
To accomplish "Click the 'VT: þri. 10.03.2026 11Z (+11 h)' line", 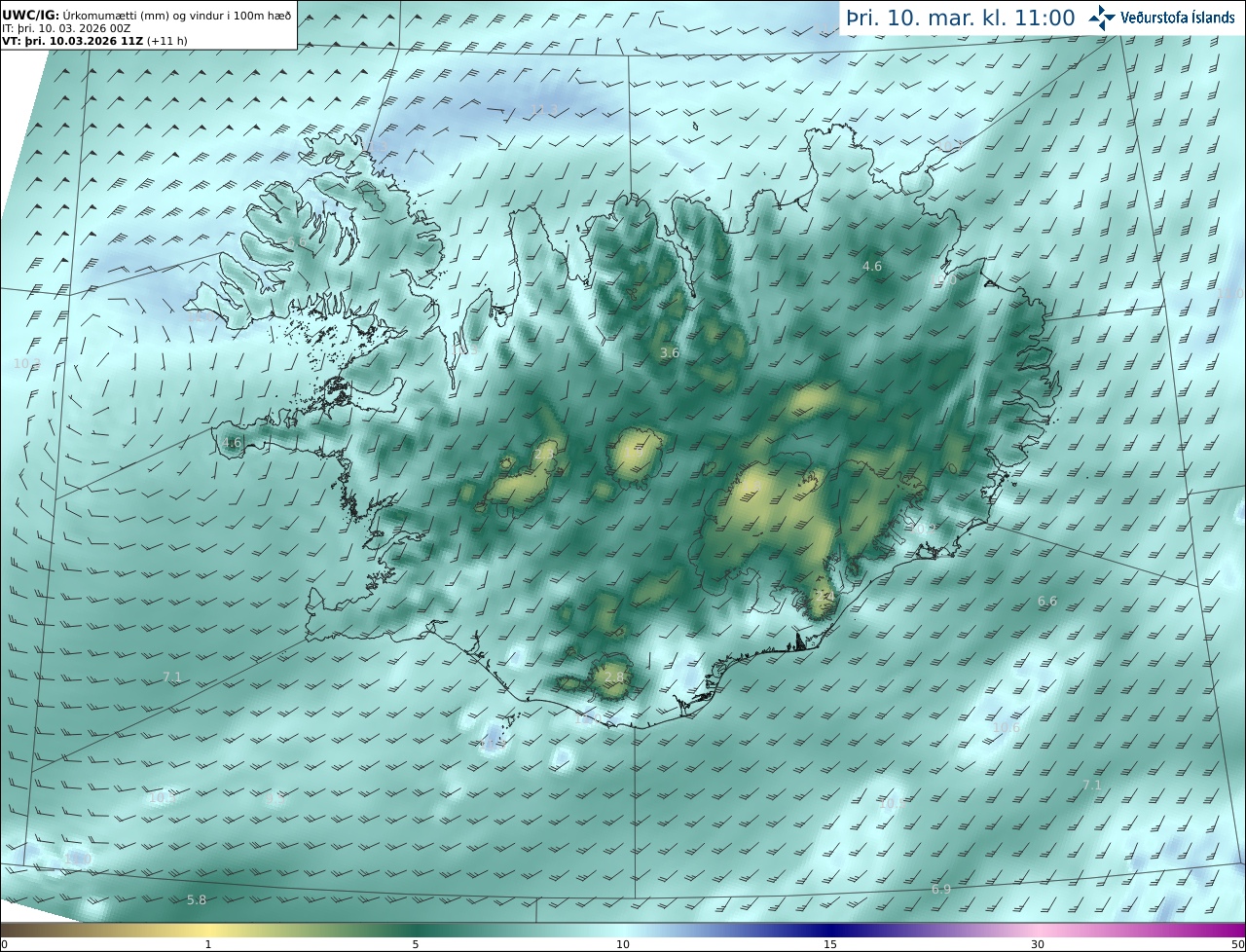I will tap(94, 41).
